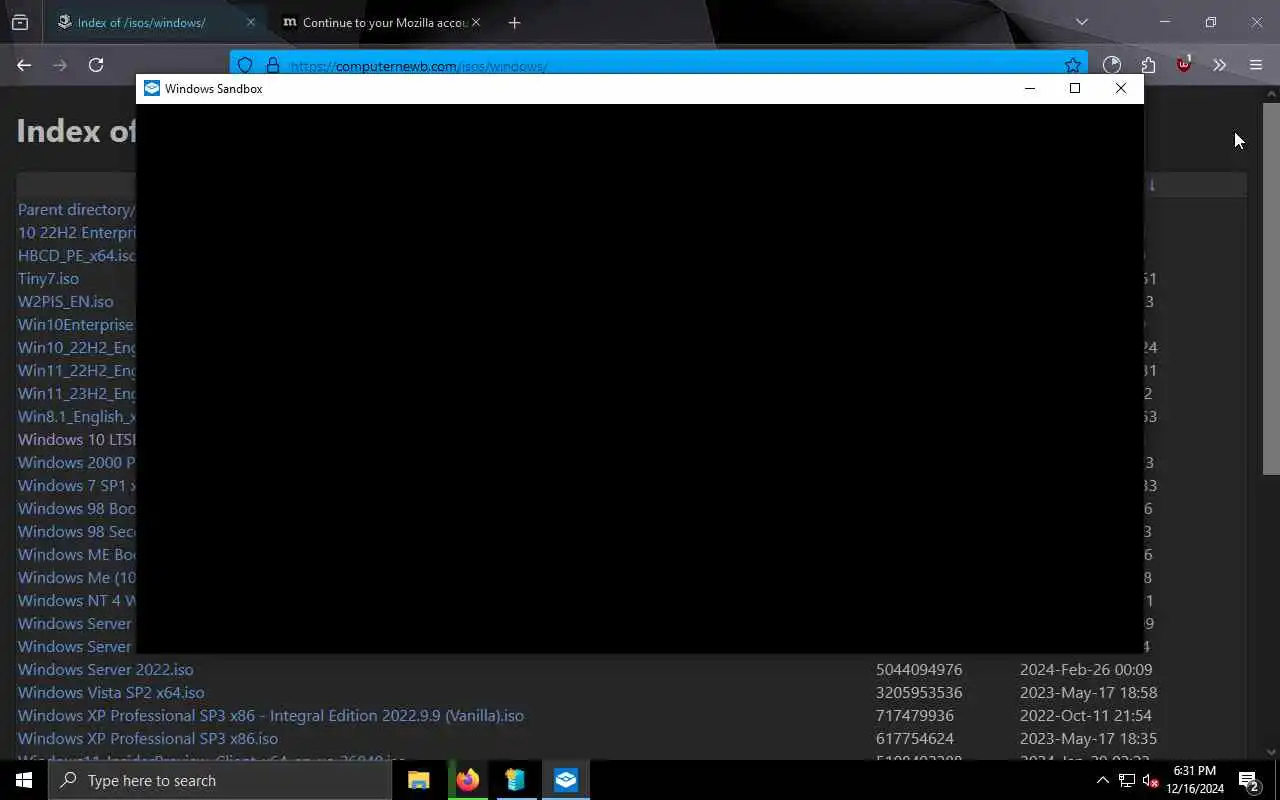Open the Parent directory link

pyautogui.click(x=76, y=209)
